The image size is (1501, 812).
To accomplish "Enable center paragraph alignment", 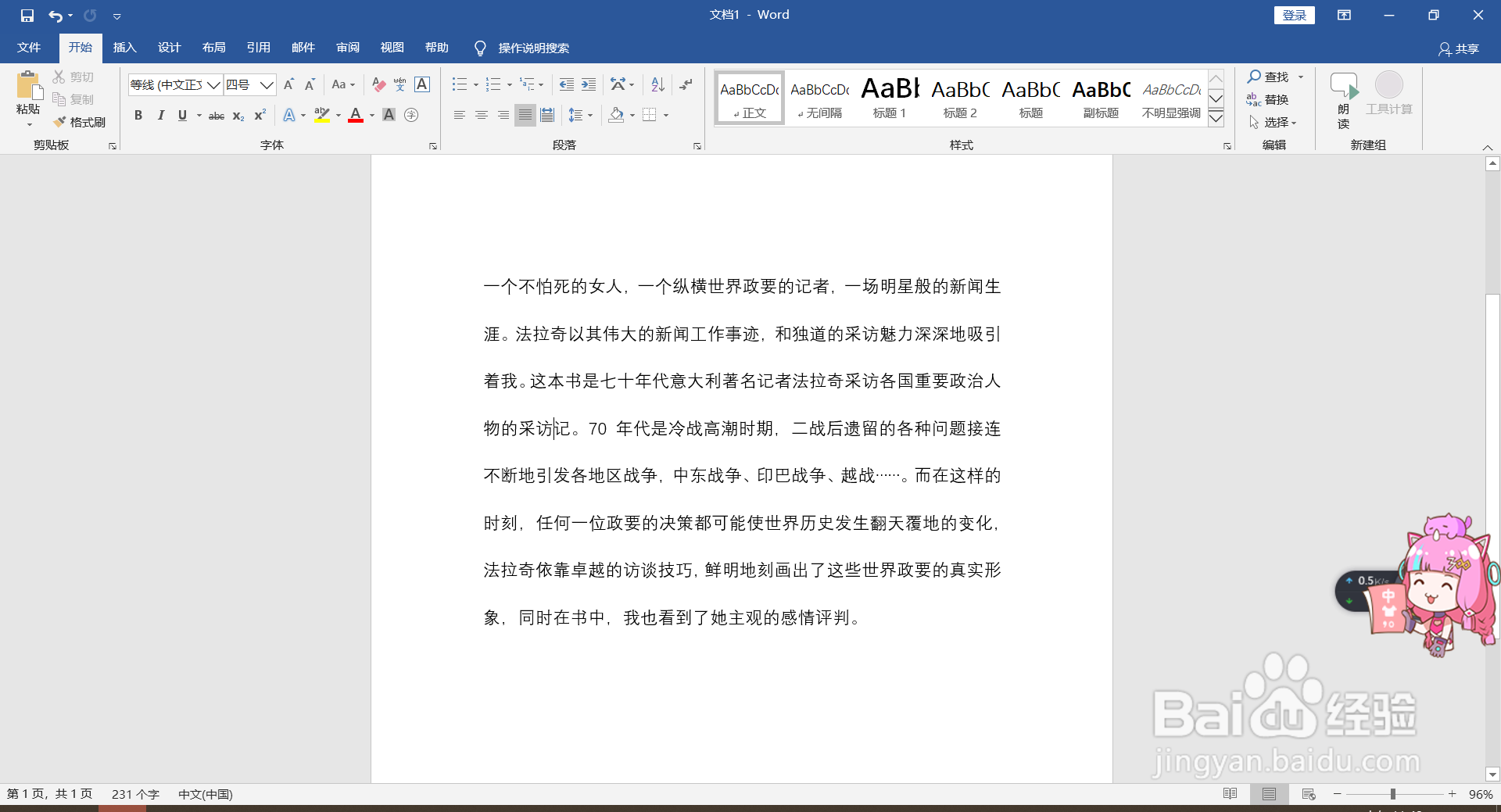I will [x=481, y=115].
